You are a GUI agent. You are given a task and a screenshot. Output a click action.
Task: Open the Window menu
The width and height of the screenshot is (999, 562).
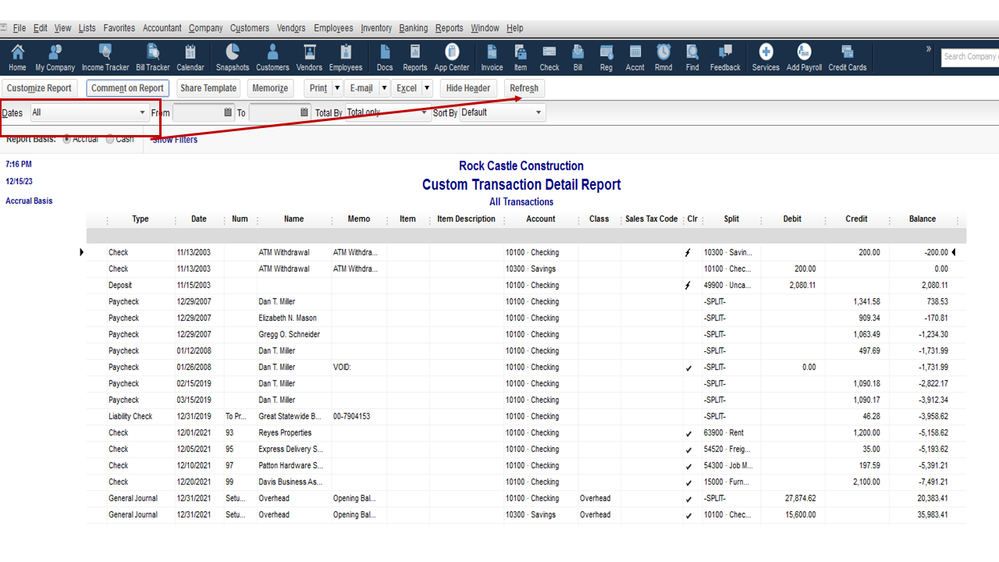point(485,28)
